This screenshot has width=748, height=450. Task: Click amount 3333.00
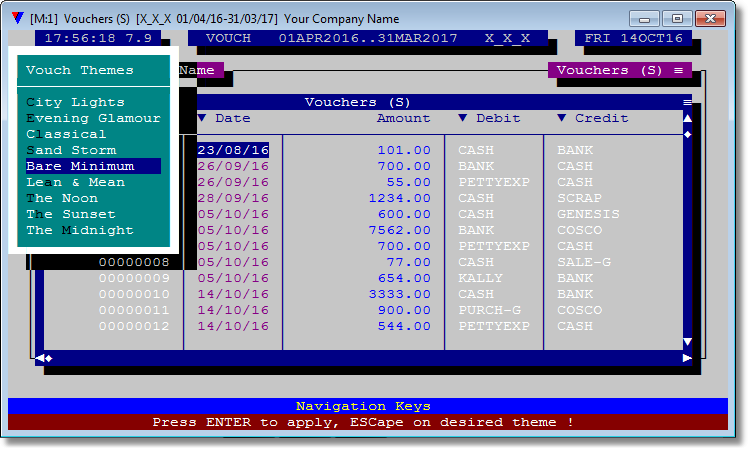[x=400, y=294]
